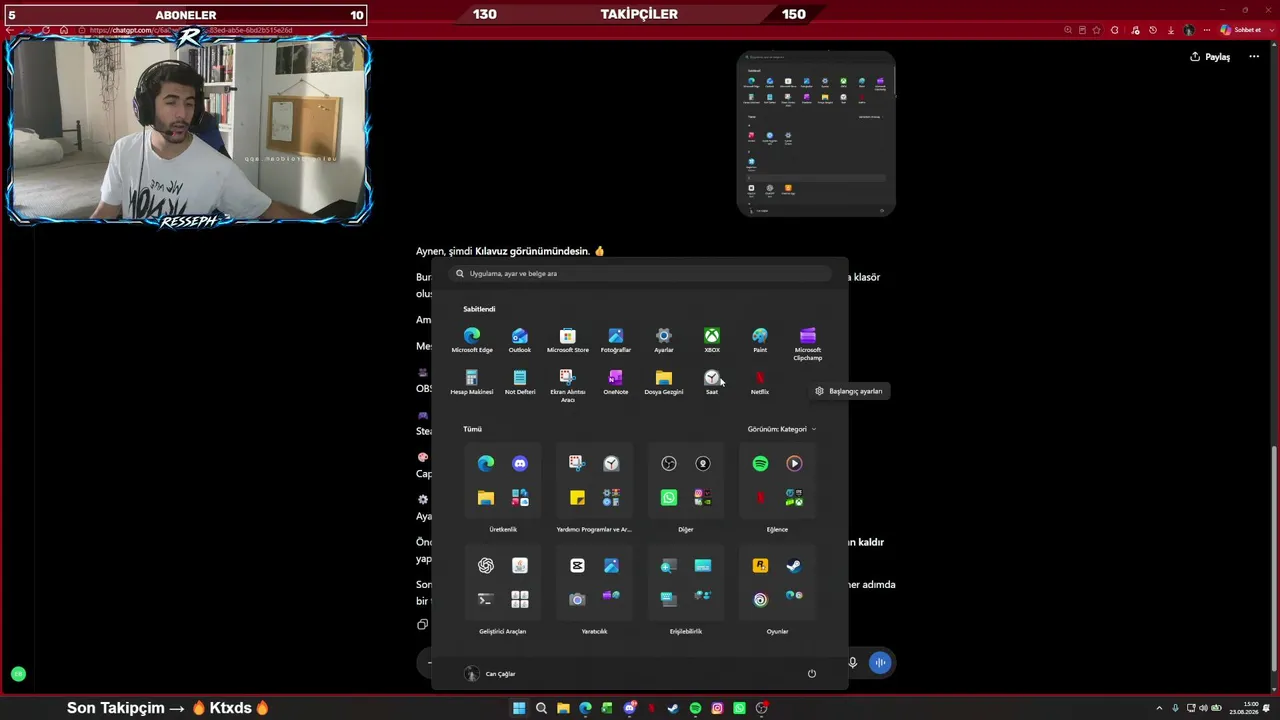The height and width of the screenshot is (720, 1280).
Task: Open Instagram from the taskbar
Action: (717, 708)
